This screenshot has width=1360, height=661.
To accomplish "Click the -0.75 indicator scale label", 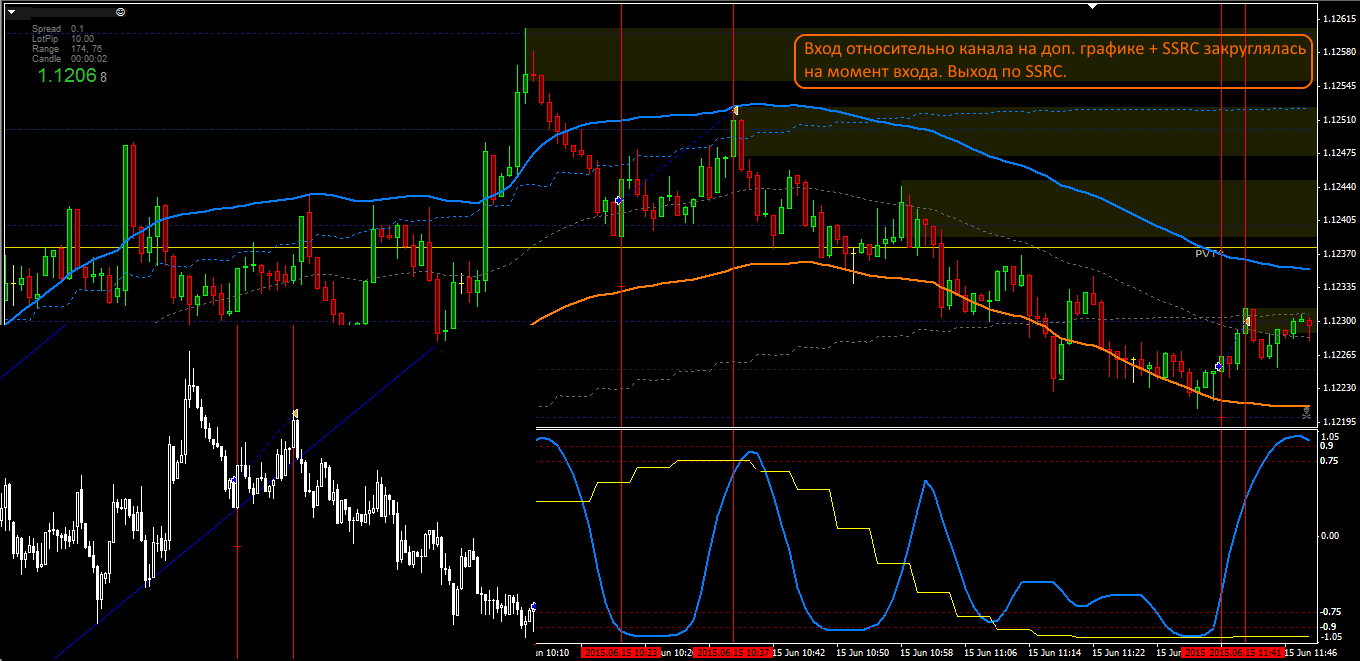I will [1330, 612].
